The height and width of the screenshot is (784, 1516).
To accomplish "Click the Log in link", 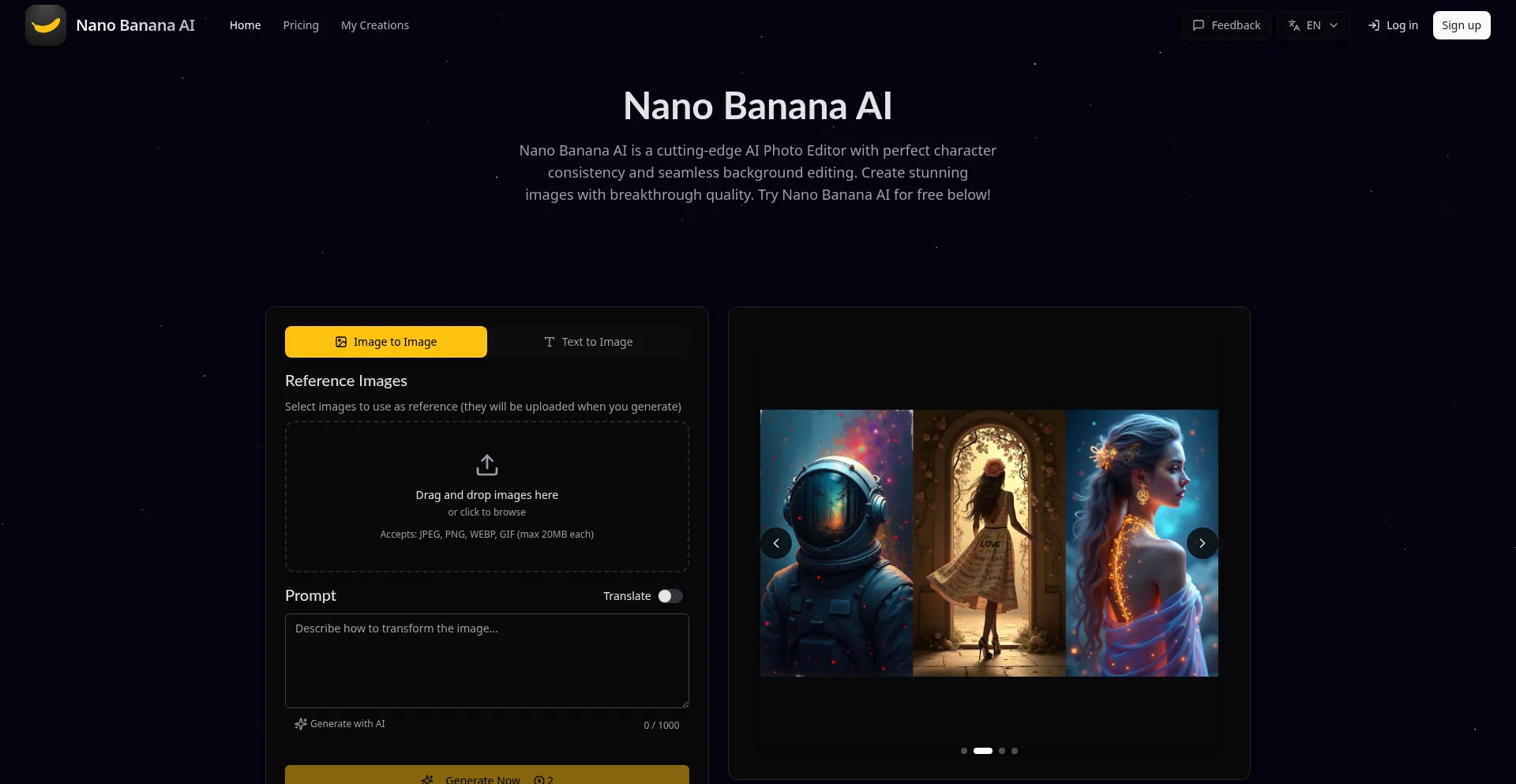I will coord(1393,25).
